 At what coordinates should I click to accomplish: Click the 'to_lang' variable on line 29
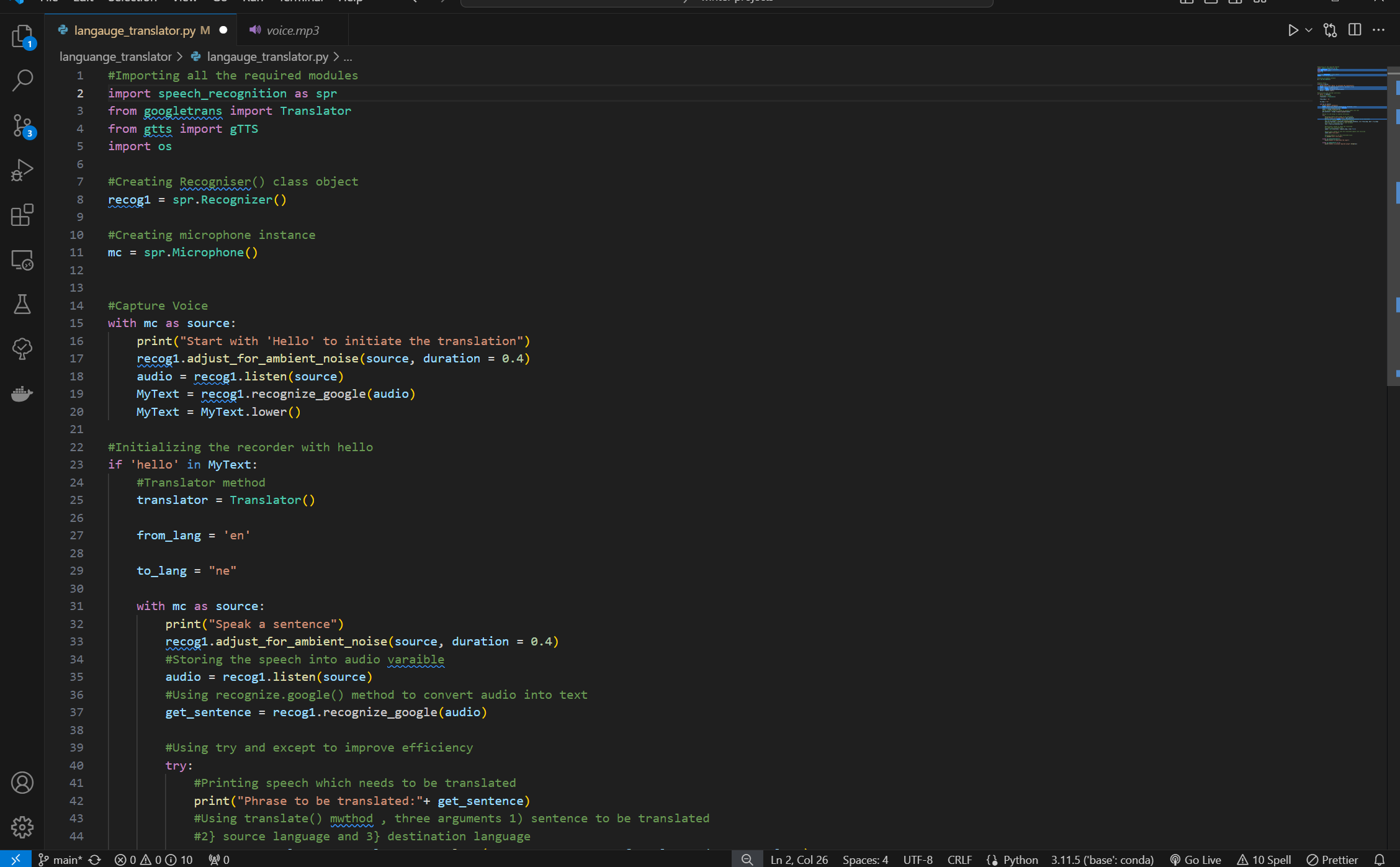161,570
